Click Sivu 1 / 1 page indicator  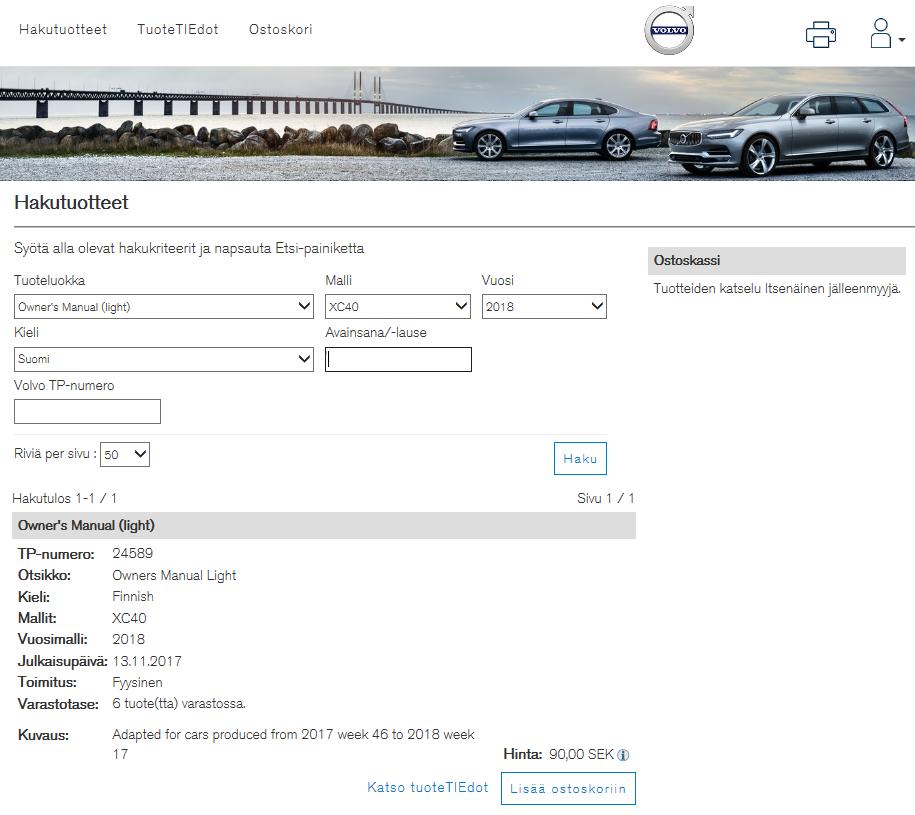tap(606, 498)
